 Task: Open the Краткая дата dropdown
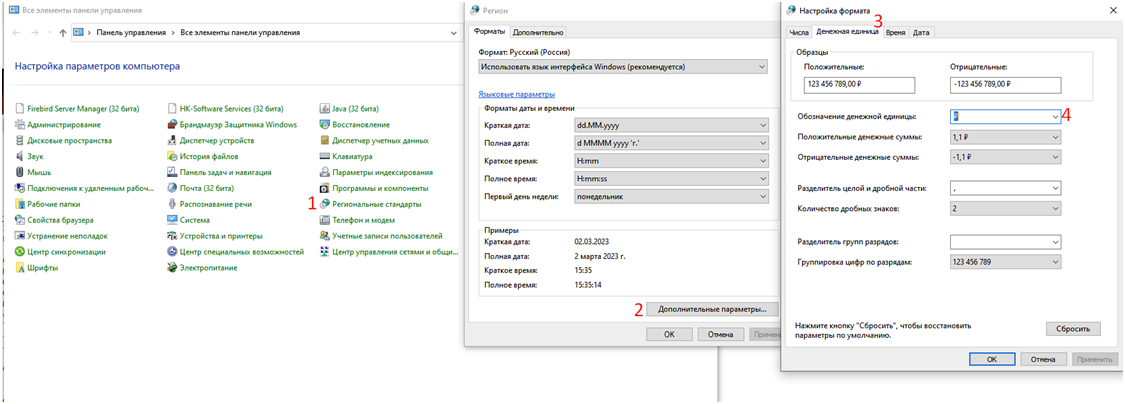click(671, 125)
